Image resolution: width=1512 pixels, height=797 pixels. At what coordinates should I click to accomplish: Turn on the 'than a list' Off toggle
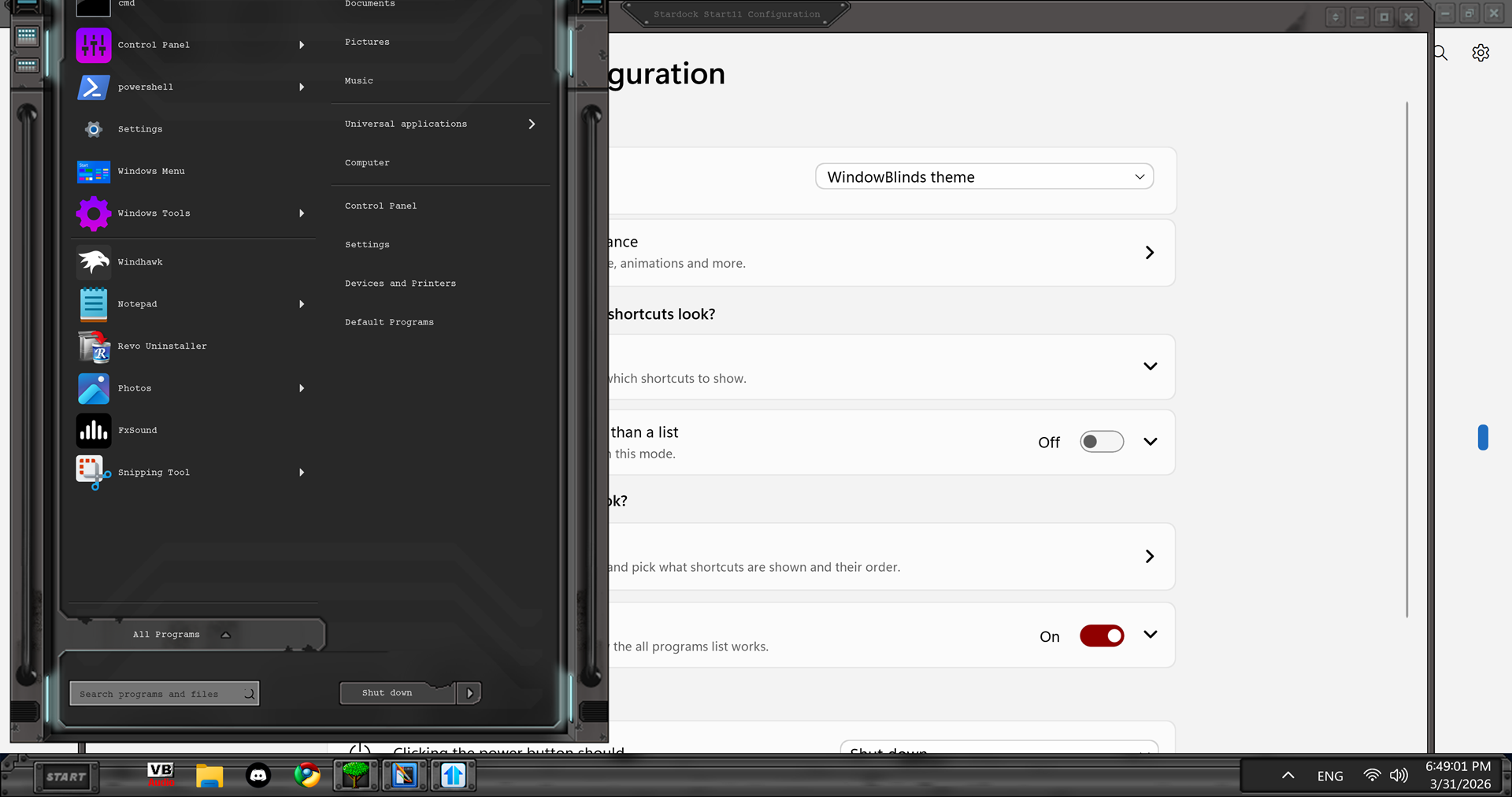1101,442
